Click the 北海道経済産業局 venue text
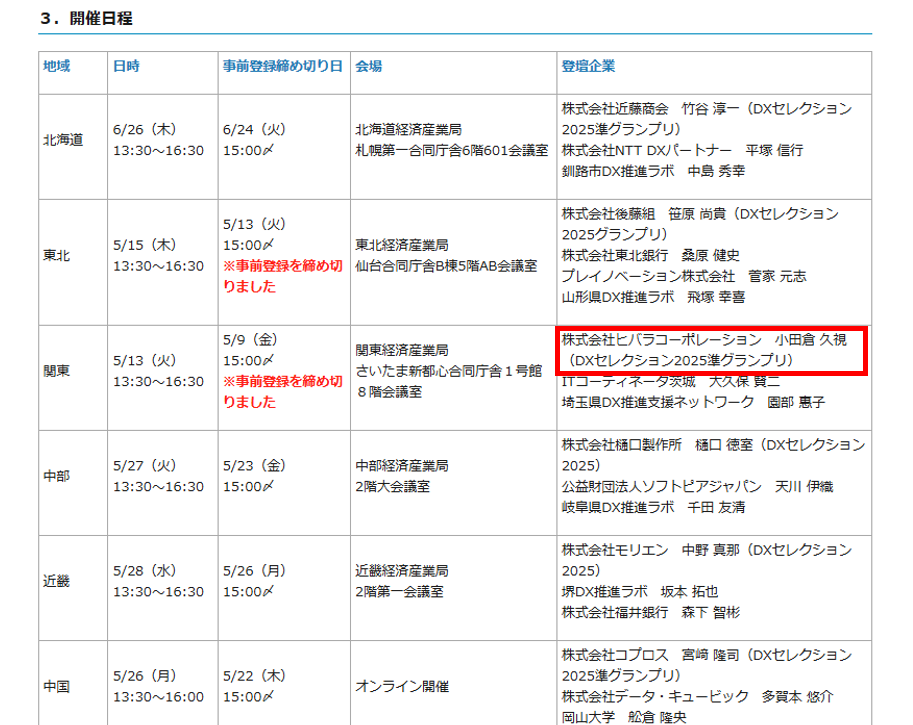This screenshot has height=725, width=913. pyautogui.click(x=409, y=129)
